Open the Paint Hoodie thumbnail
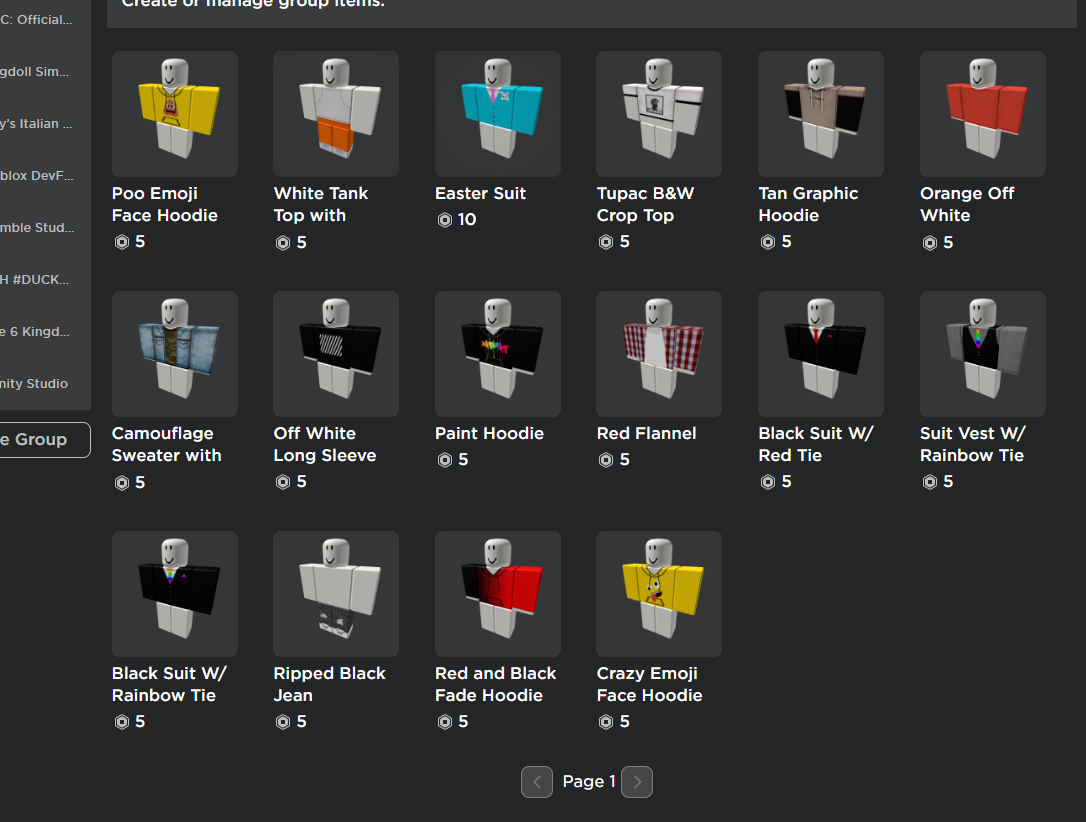This screenshot has height=822, width=1086. coord(498,354)
